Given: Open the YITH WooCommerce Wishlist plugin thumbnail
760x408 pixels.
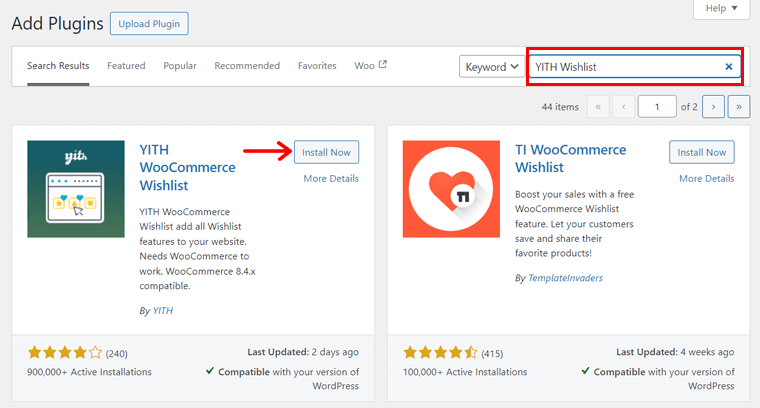Looking at the screenshot, I should click(x=76, y=189).
